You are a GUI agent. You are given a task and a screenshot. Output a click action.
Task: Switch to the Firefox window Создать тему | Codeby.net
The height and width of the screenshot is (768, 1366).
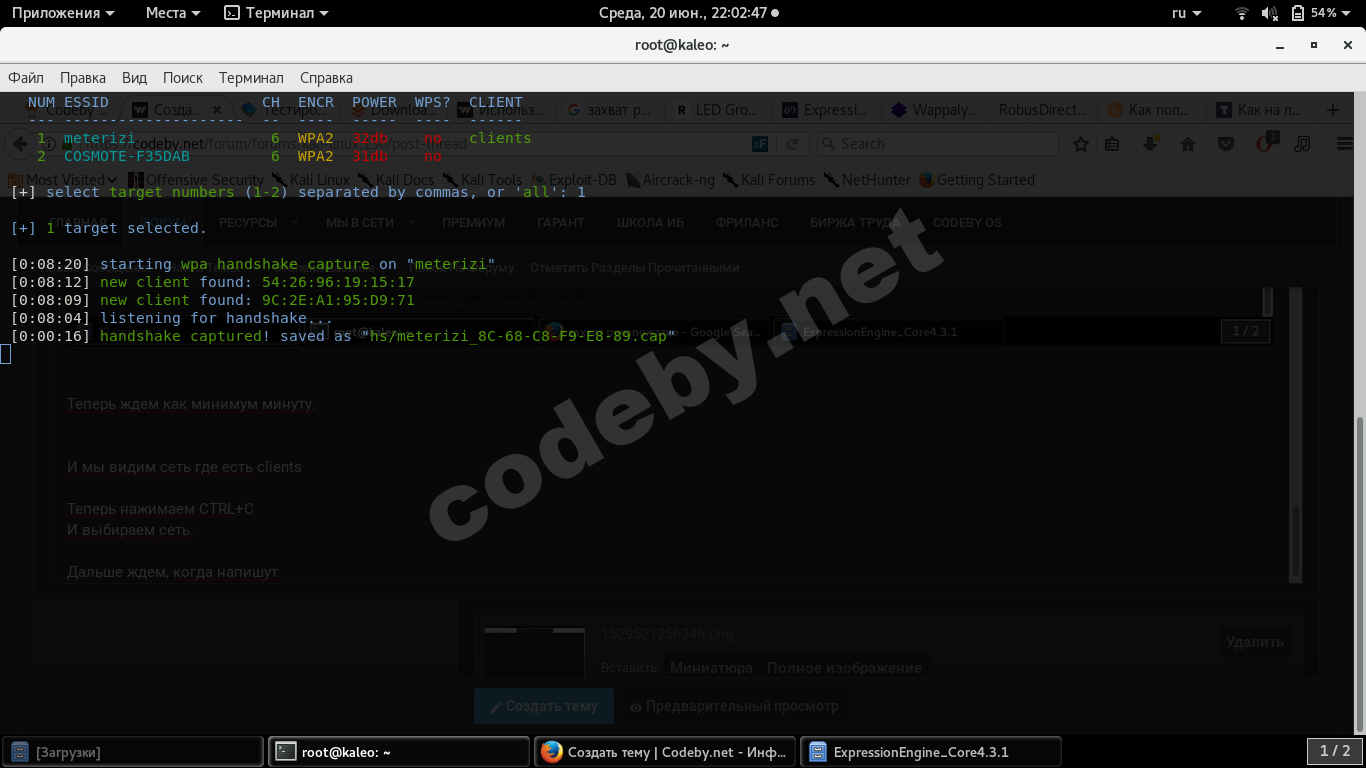666,752
